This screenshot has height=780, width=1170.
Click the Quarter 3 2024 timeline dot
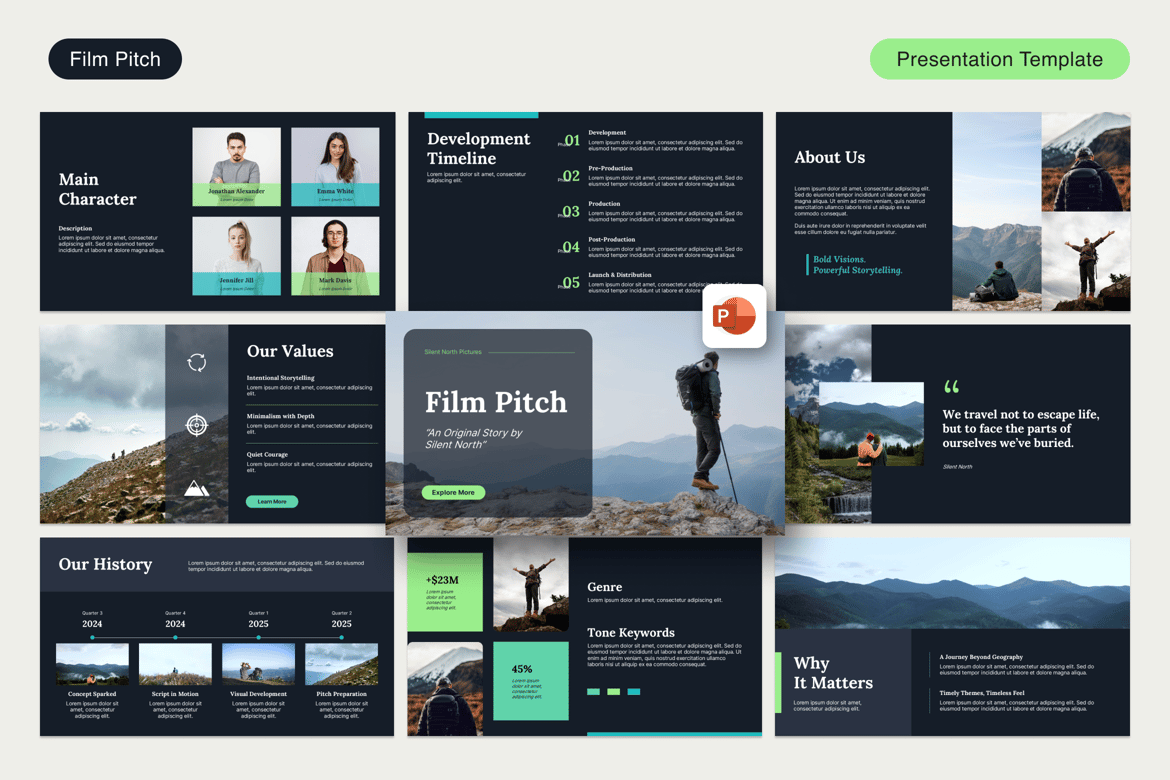click(93, 637)
